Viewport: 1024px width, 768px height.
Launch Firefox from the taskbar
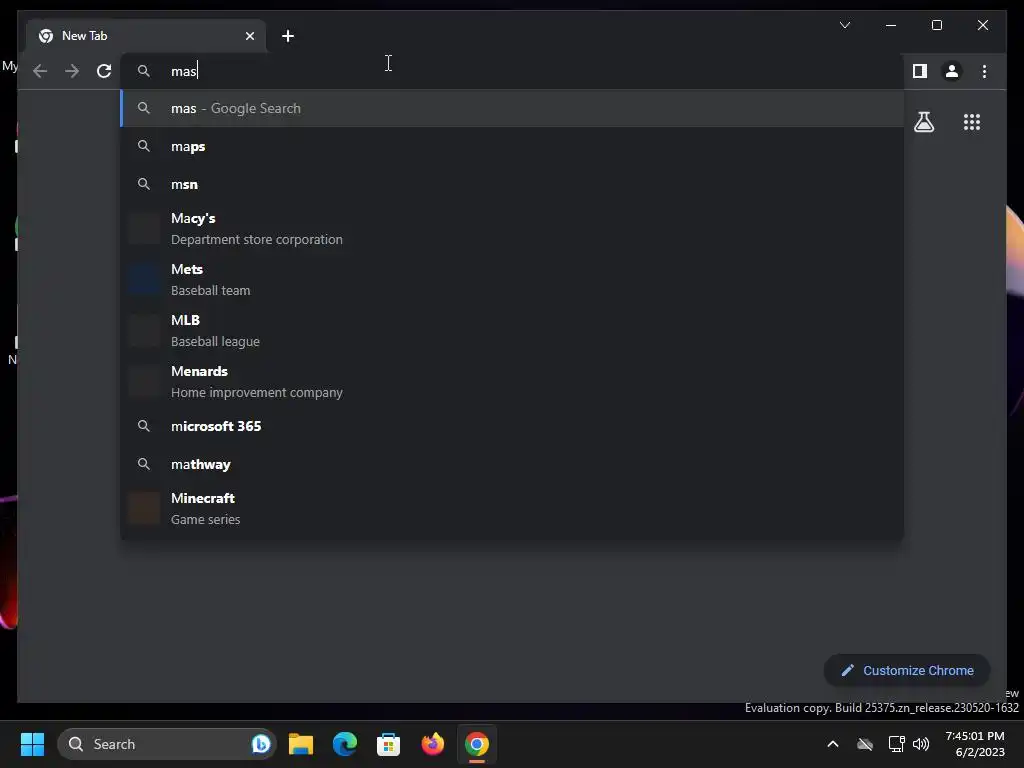(x=432, y=744)
